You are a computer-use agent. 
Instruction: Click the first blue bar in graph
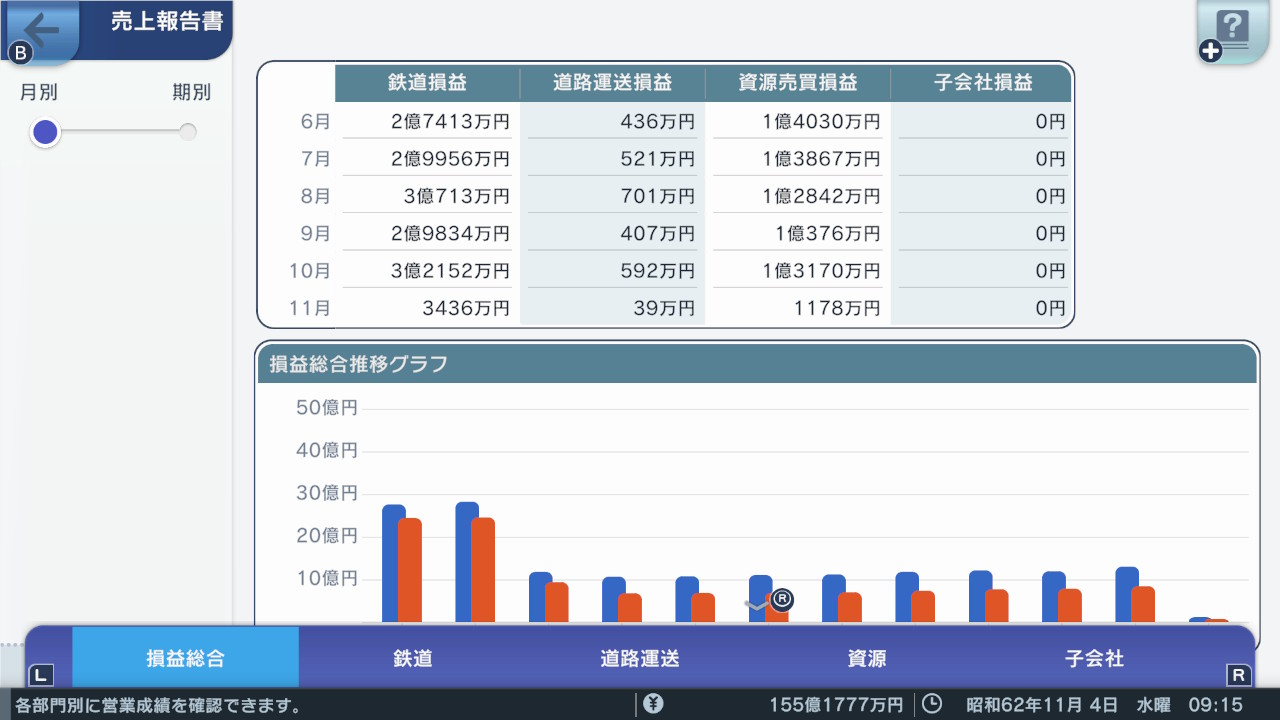[x=394, y=564]
